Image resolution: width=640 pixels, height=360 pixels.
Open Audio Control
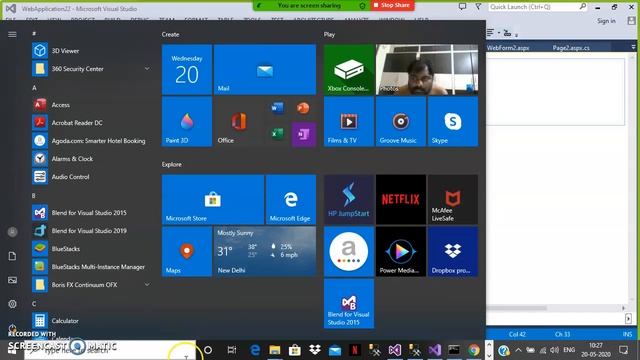pyautogui.click(x=91, y=177)
